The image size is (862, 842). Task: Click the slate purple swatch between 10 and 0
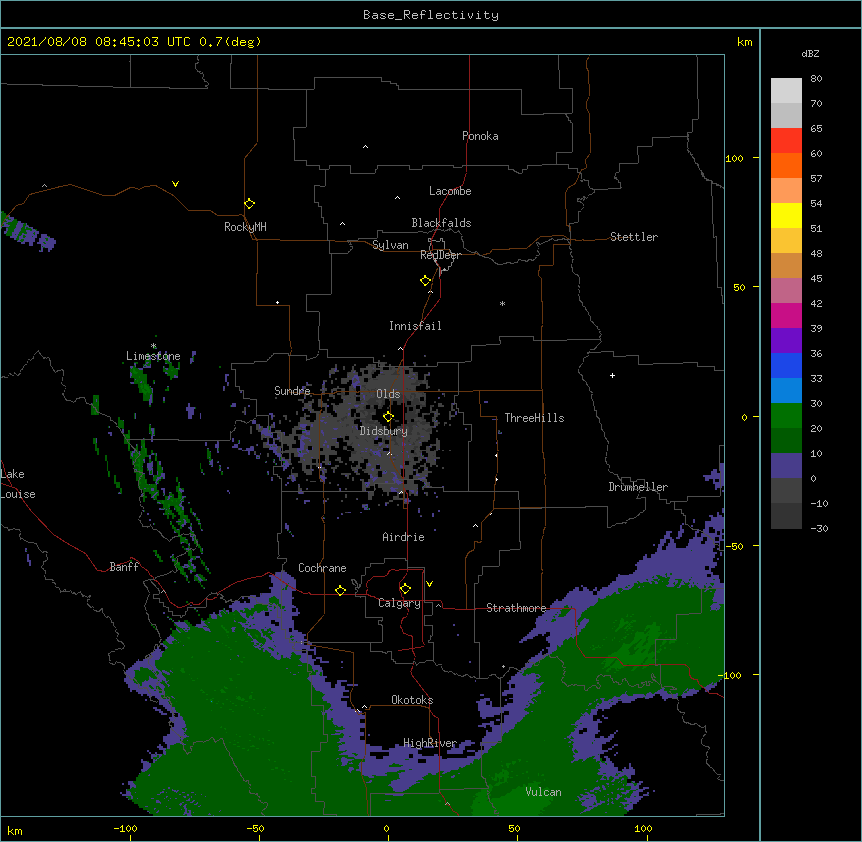coord(786,466)
